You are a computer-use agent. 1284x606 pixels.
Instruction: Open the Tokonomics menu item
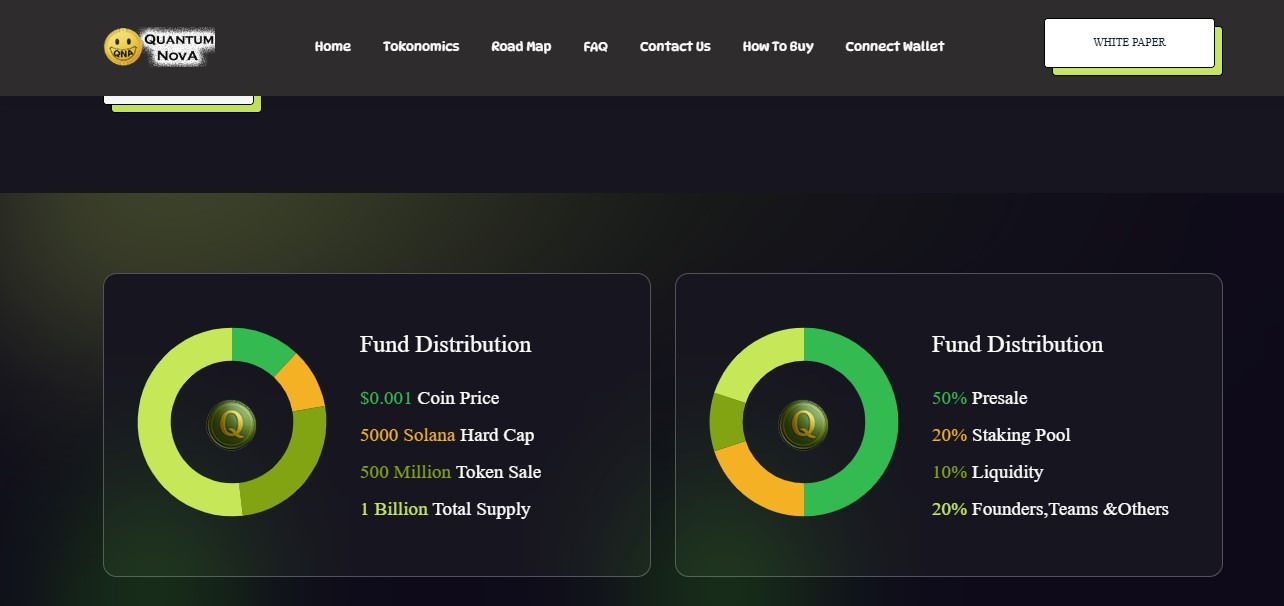pyautogui.click(x=421, y=46)
